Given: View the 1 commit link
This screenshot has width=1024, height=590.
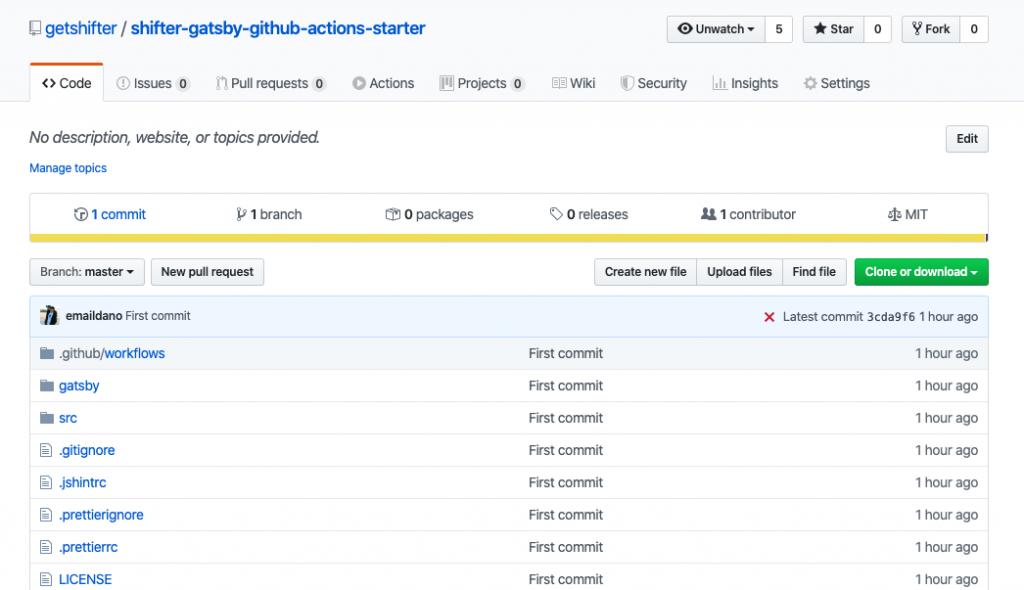Looking at the screenshot, I should coord(110,214).
